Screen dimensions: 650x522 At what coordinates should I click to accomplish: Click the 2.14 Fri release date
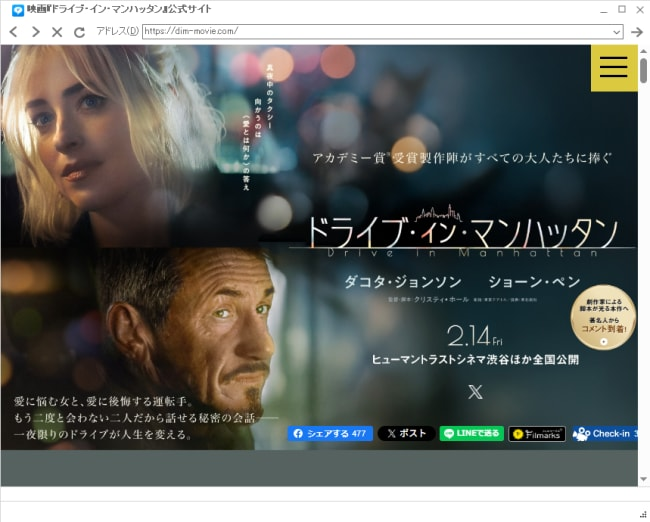(x=475, y=336)
